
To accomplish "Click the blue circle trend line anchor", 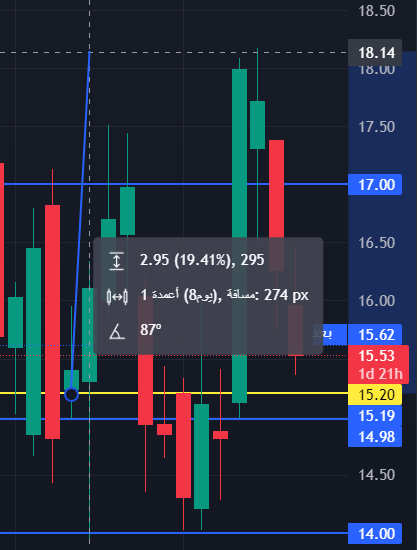I will [x=72, y=395].
